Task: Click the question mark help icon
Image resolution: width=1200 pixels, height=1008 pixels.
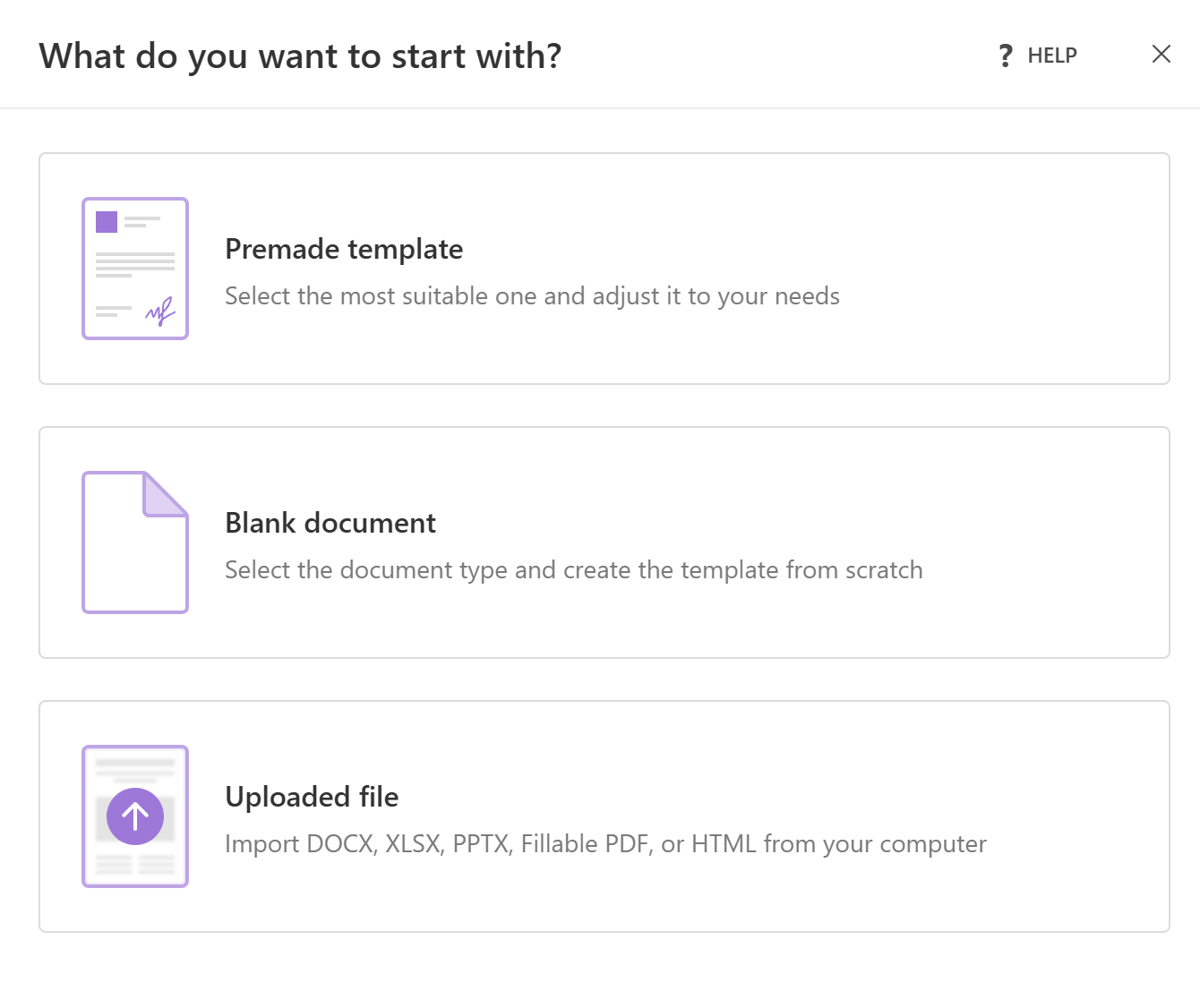Action: (x=1005, y=56)
